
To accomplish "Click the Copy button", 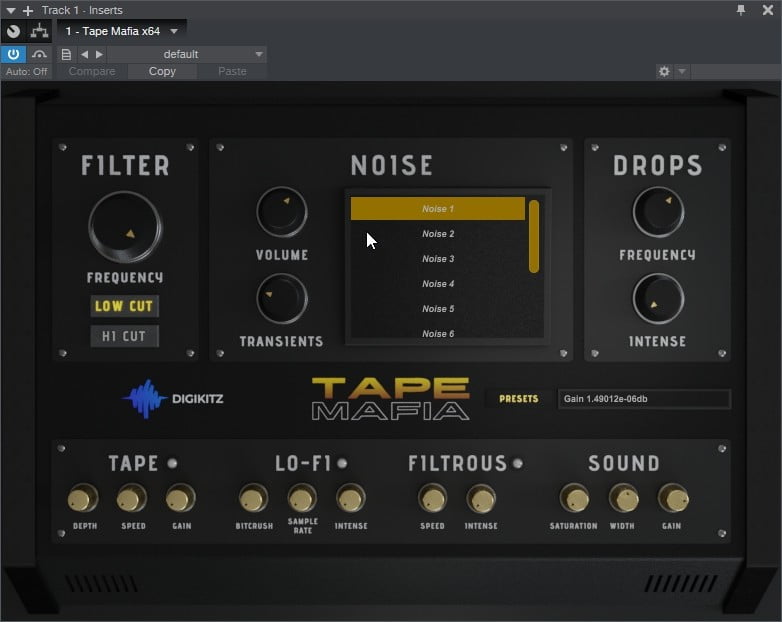I will (162, 71).
